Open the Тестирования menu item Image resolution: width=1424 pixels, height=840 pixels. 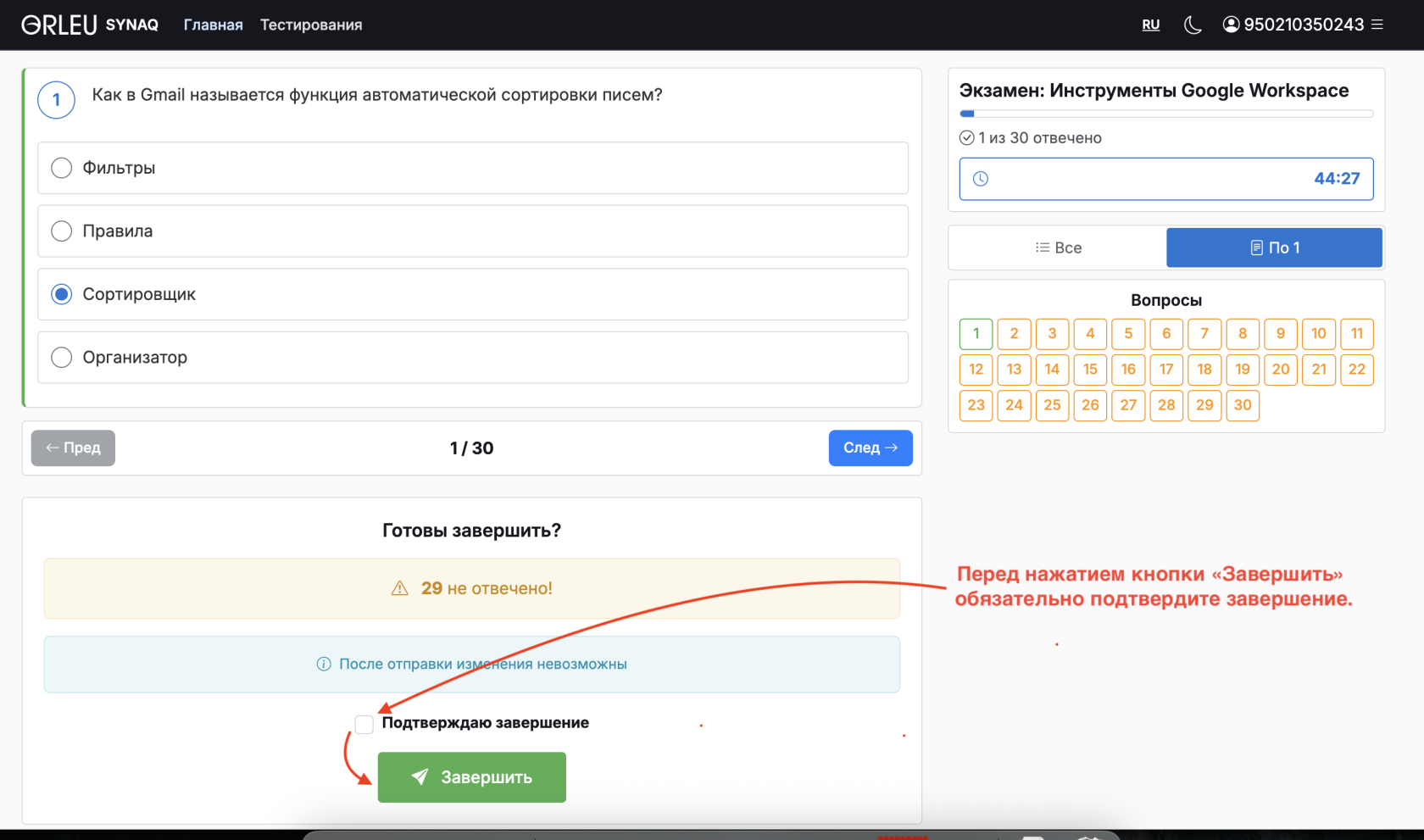pos(310,25)
